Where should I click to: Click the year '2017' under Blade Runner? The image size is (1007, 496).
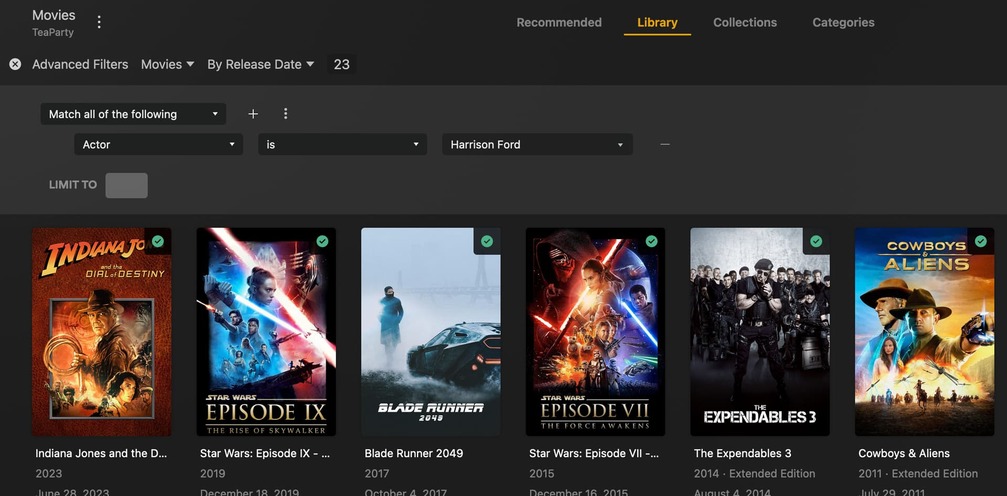pyautogui.click(x=377, y=474)
